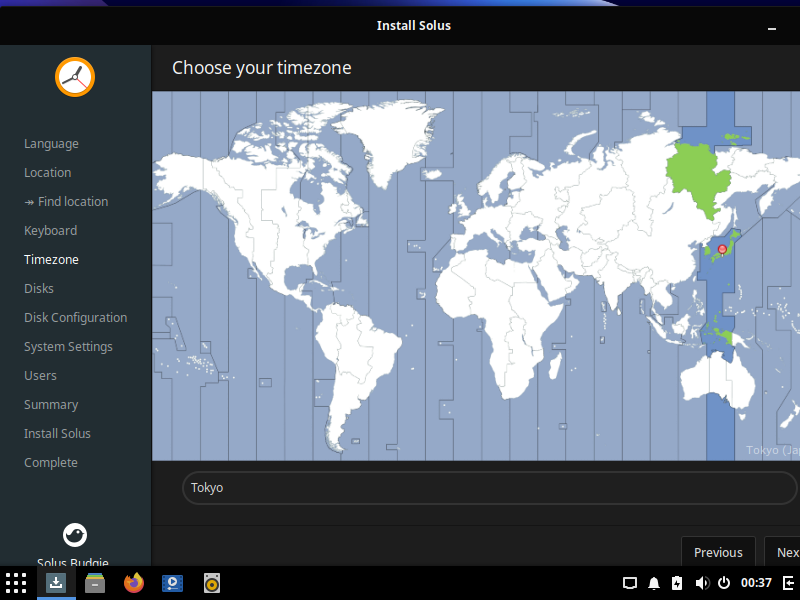Click the 00:37 clock in the panel

point(756,583)
